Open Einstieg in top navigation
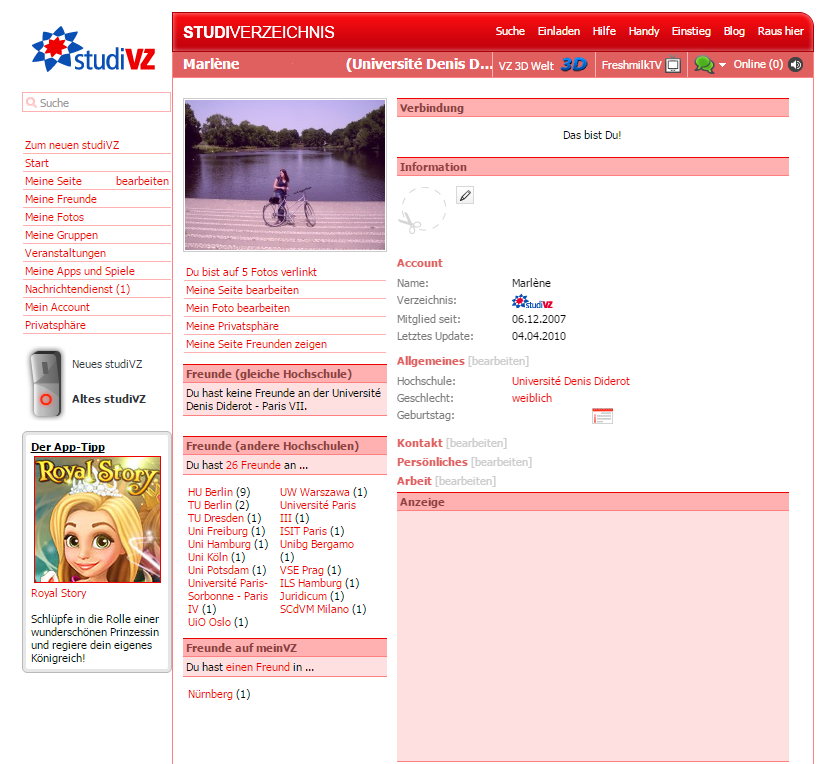 (691, 31)
